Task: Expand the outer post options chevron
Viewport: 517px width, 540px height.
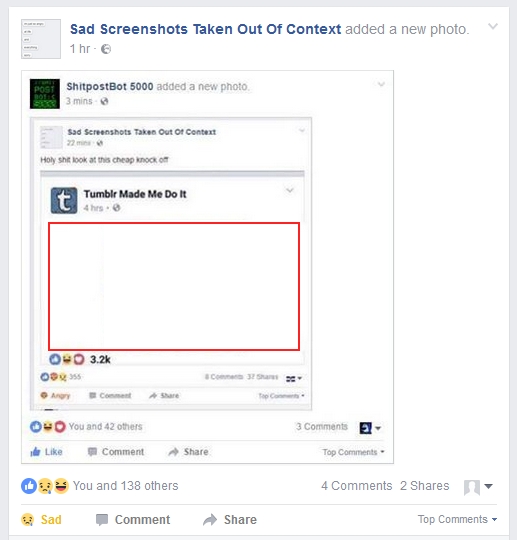Action: click(x=493, y=27)
